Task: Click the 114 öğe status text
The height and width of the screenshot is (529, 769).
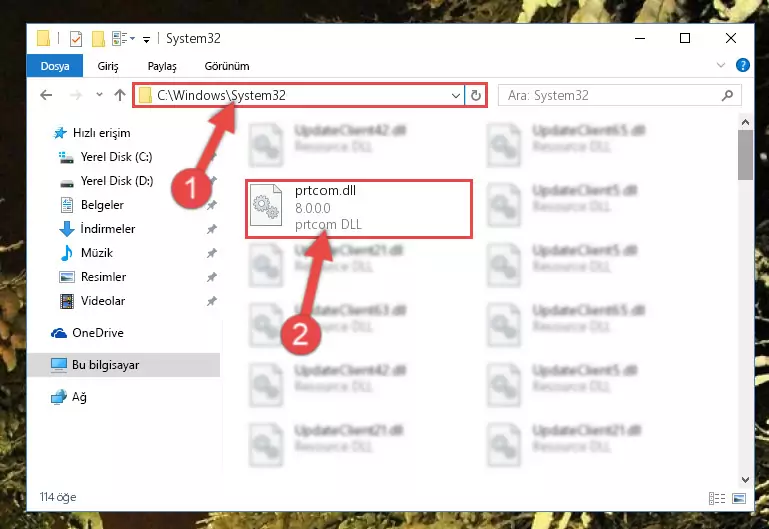Action: [x=58, y=497]
